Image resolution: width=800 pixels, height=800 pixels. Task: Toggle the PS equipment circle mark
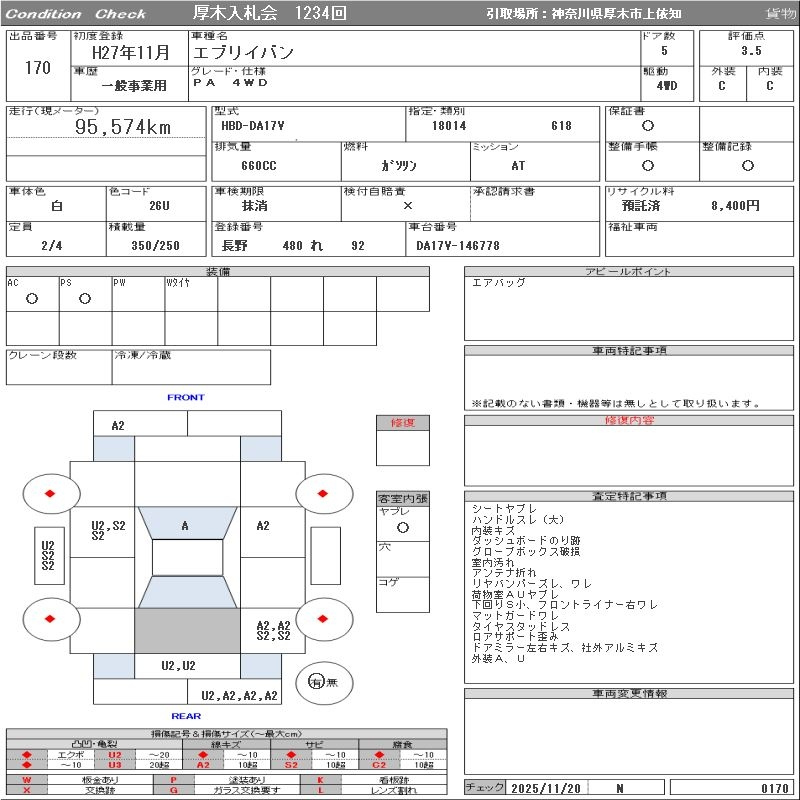(85, 298)
